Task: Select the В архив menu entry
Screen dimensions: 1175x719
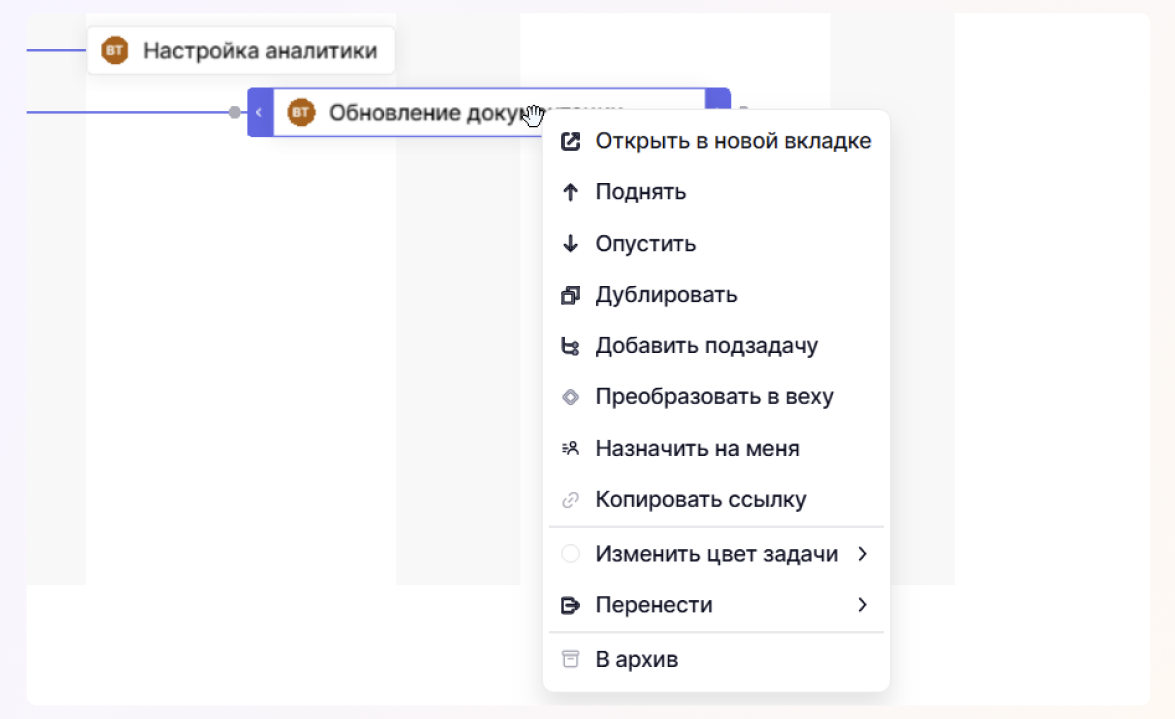Action: pos(636,659)
